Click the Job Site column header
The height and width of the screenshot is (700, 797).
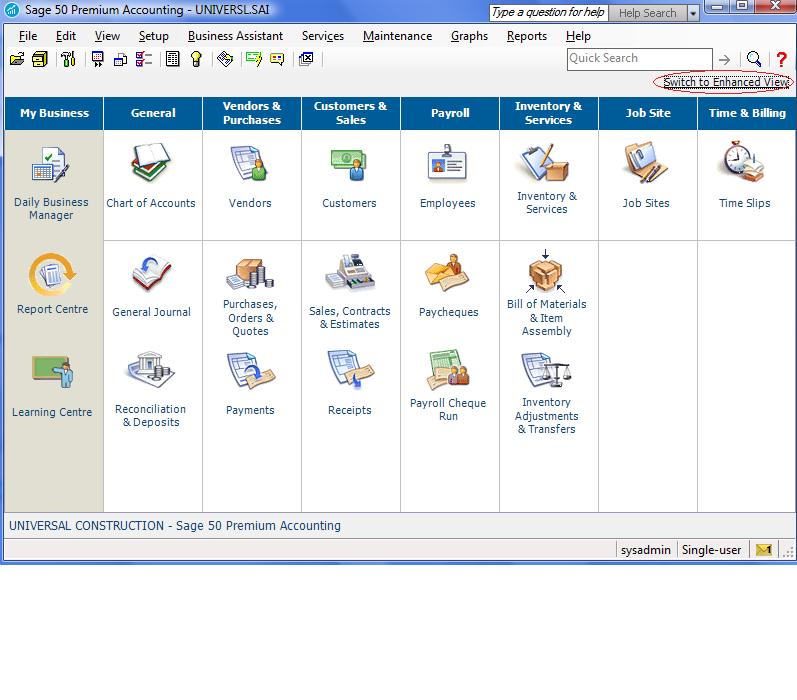[x=648, y=113]
